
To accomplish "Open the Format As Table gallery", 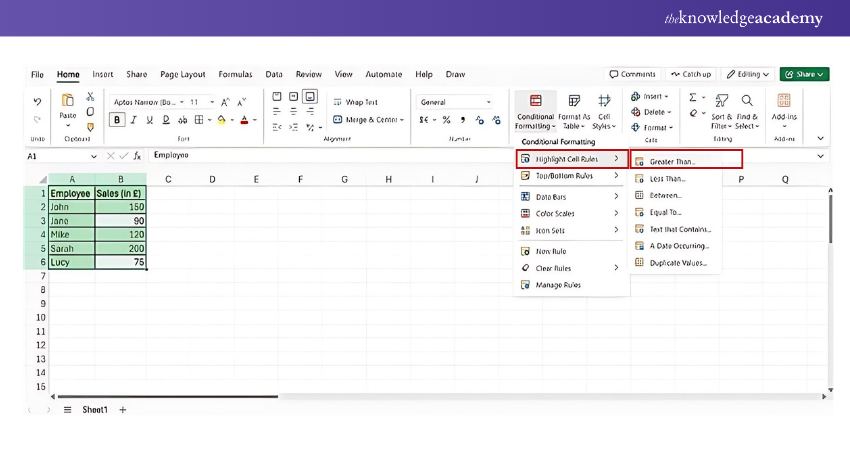I will (574, 111).
